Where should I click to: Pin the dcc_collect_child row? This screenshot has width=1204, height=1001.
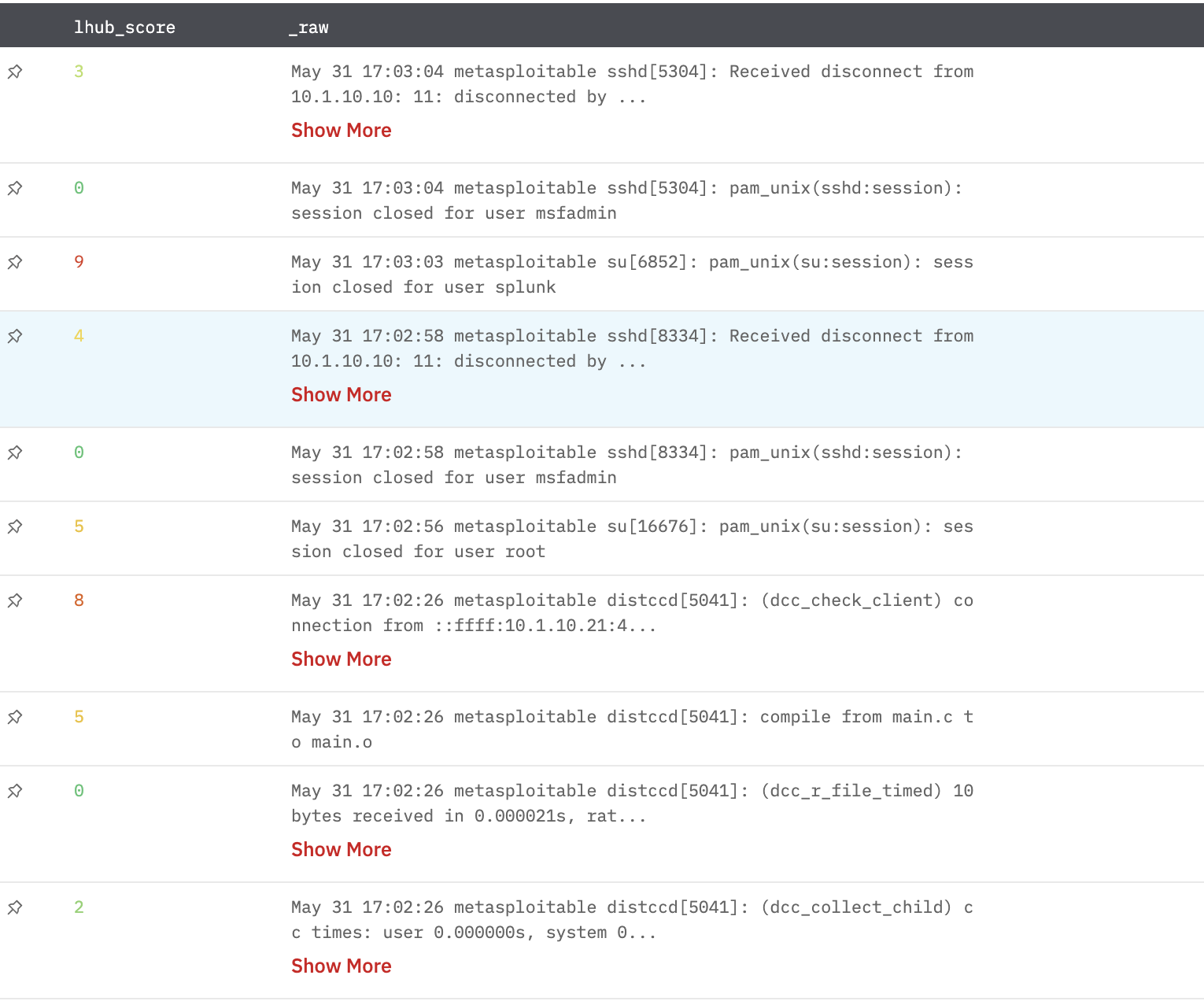pyautogui.click(x=15, y=907)
